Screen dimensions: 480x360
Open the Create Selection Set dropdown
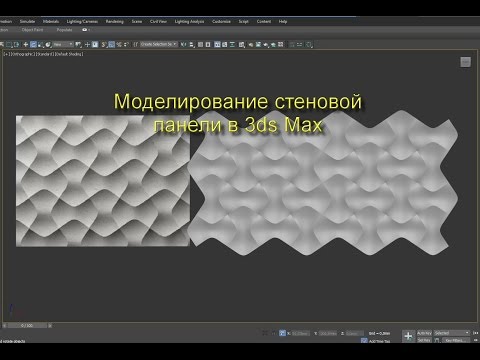(159, 44)
